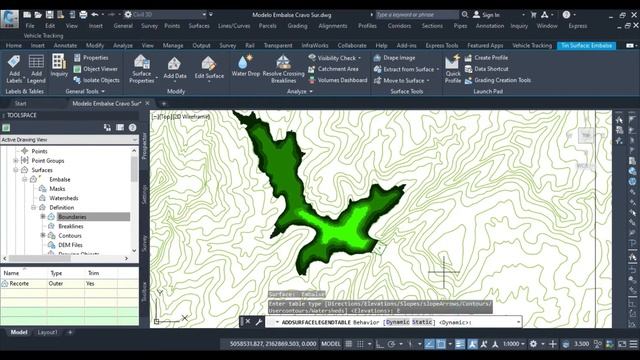Screen dimensions: 640x360
Task: Click the Plot printer icon
Action: point(83,15)
